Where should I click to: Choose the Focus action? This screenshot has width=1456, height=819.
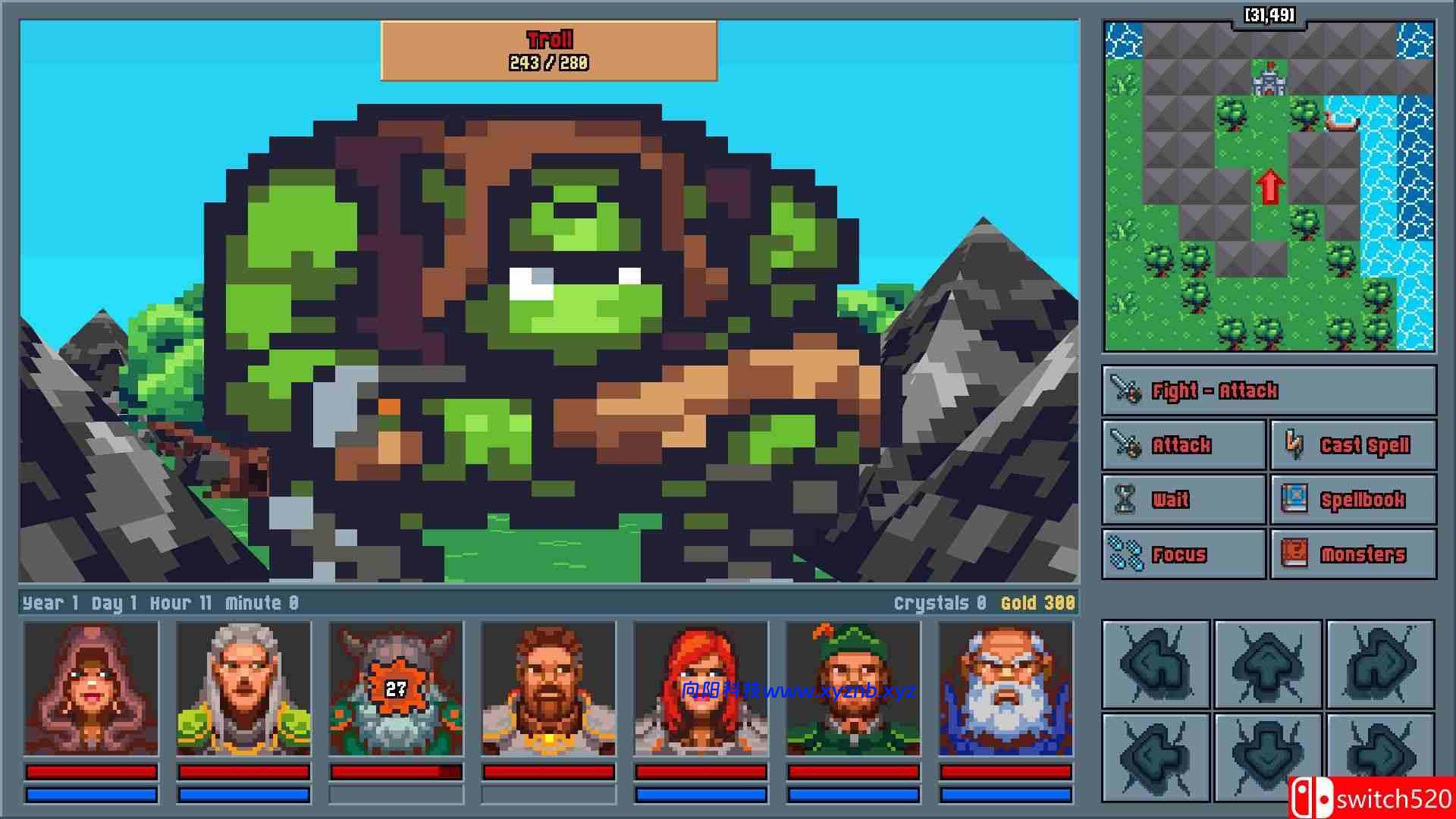[x=1184, y=554]
